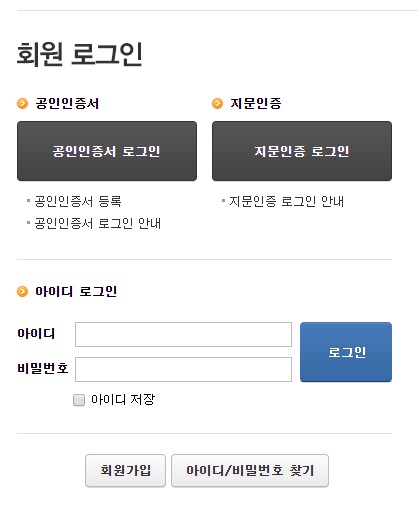Click the orange arrow icon beside 지문인증
This screenshot has height=514, width=418.
point(217,104)
